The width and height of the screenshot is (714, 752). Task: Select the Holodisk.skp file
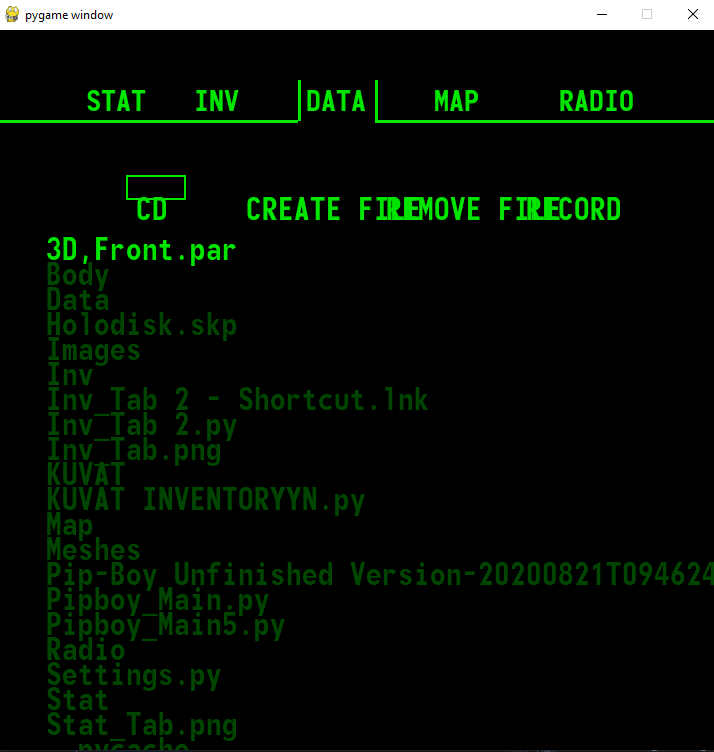coord(141,325)
